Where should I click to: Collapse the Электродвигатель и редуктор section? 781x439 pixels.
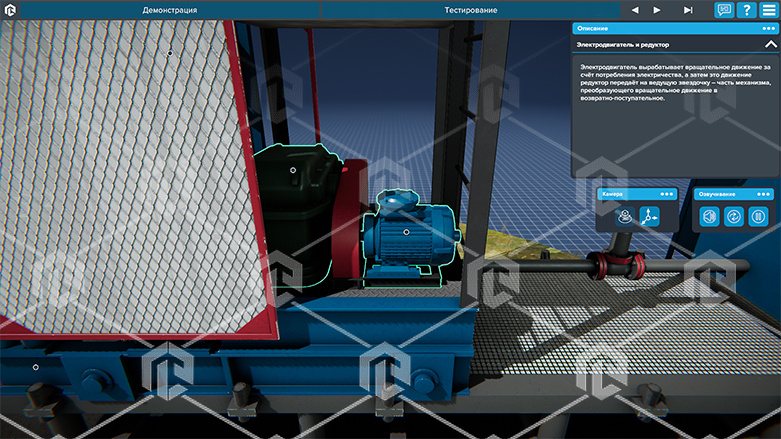pyautogui.click(x=769, y=45)
